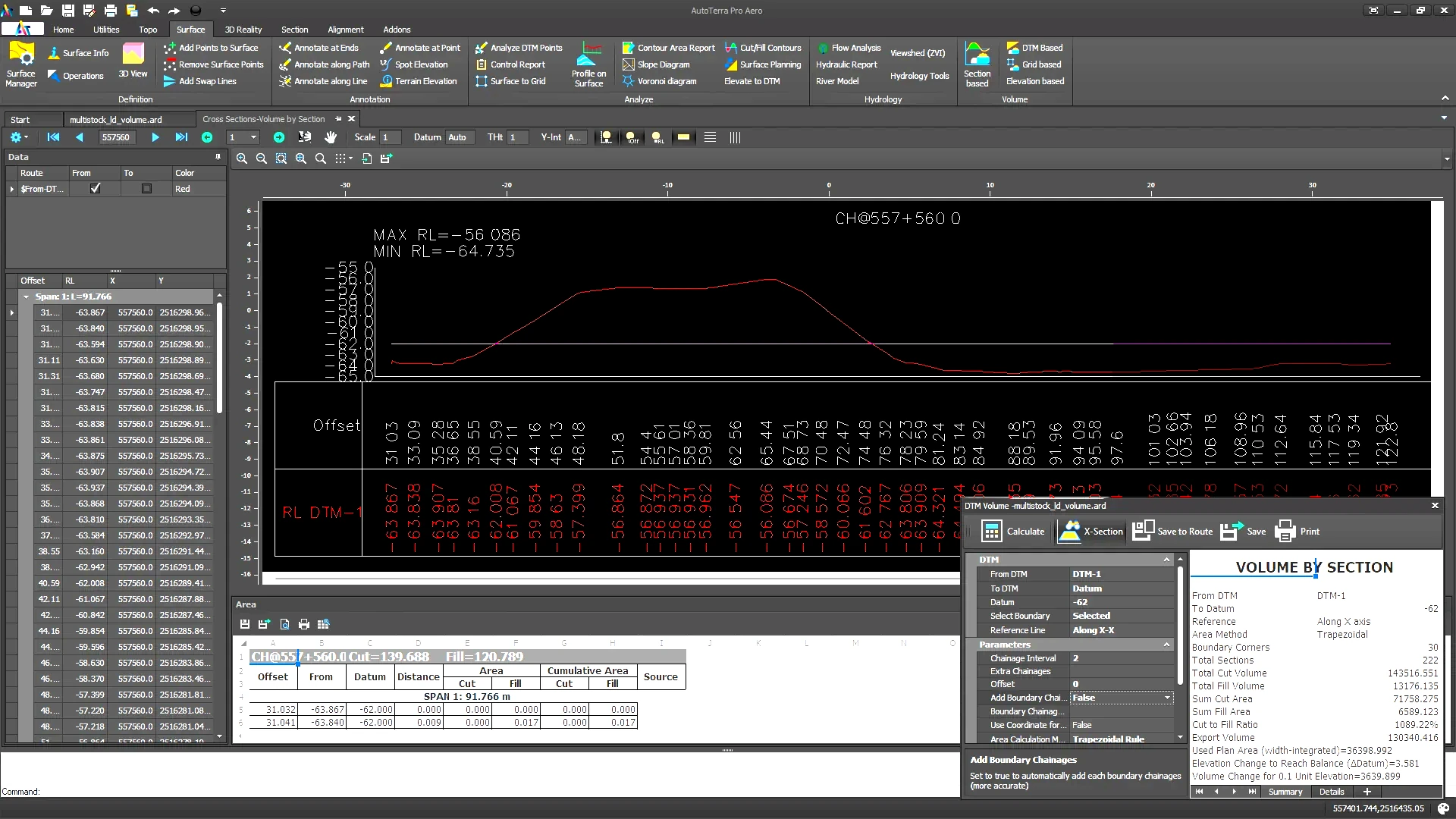
Task: Switch to the Topo ribbon tab
Action: tap(148, 30)
